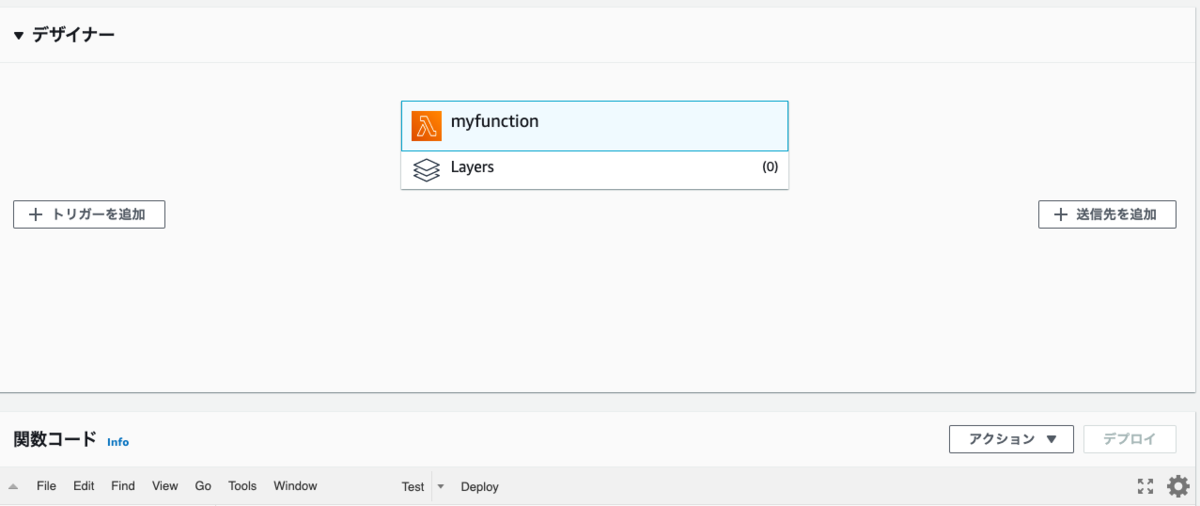This screenshot has height=506, width=1200.
Task: Open the Test dropdown arrow
Action: point(441,487)
